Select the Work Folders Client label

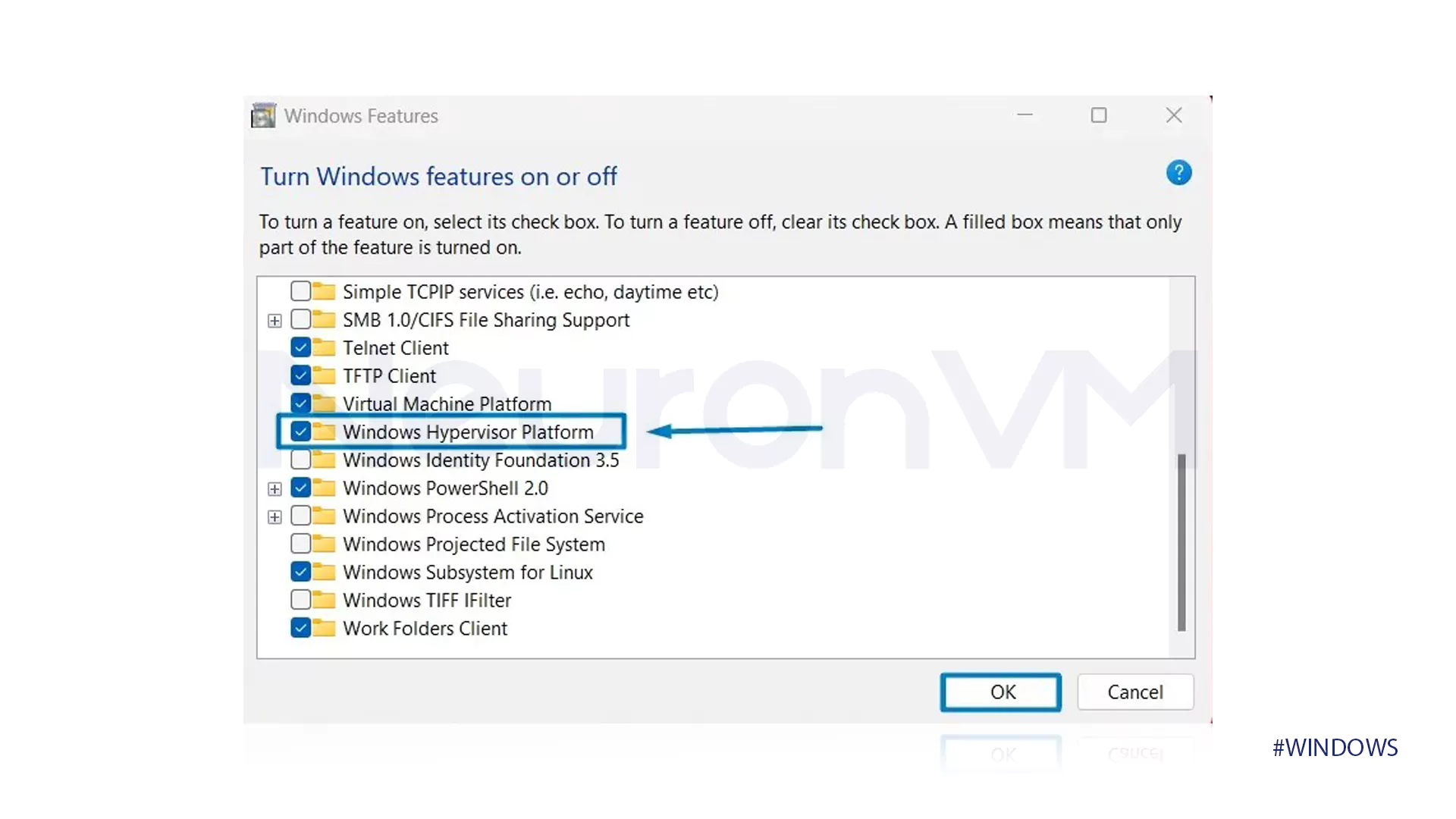[425, 629]
